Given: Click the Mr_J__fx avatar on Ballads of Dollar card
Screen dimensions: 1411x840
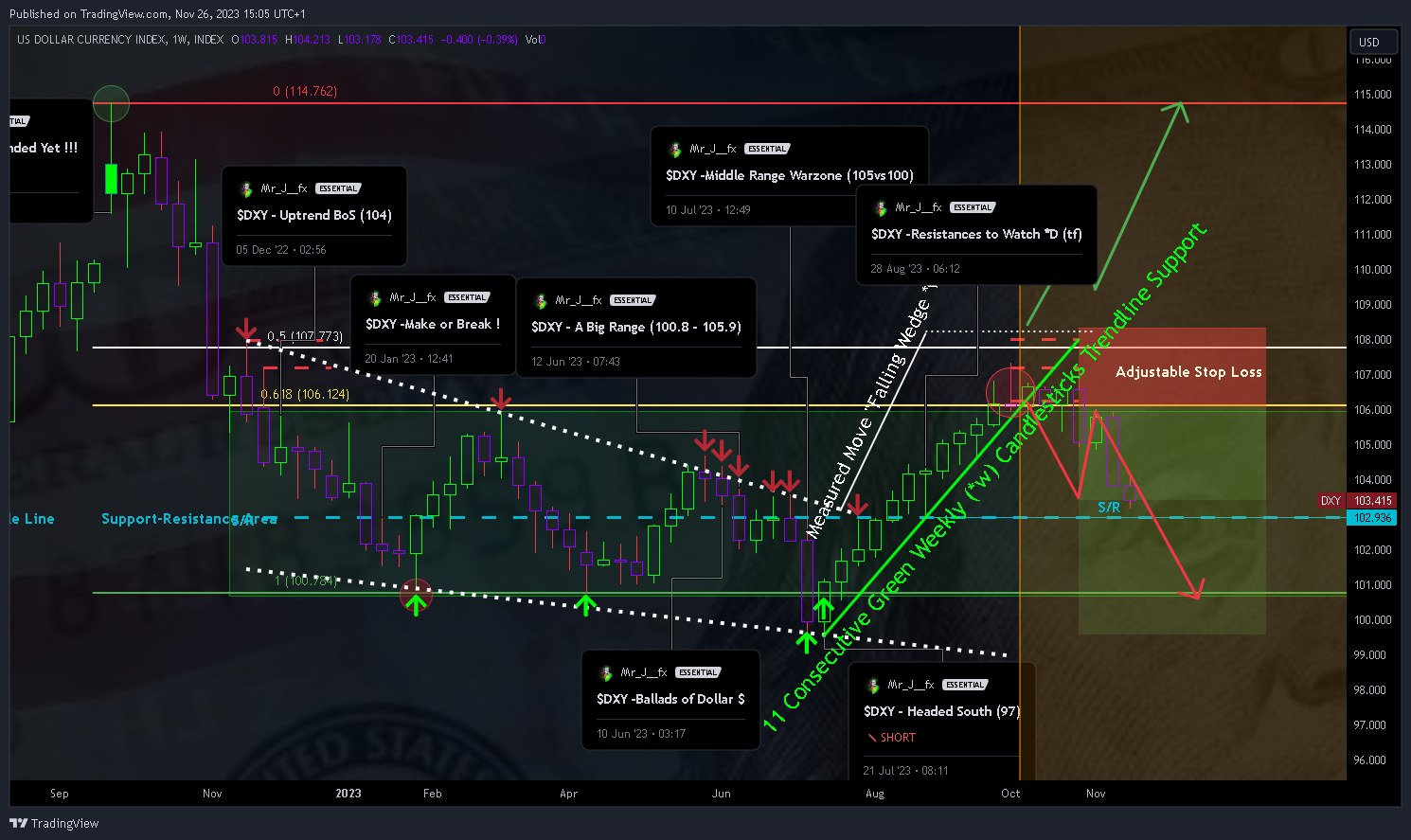Looking at the screenshot, I should (x=606, y=673).
